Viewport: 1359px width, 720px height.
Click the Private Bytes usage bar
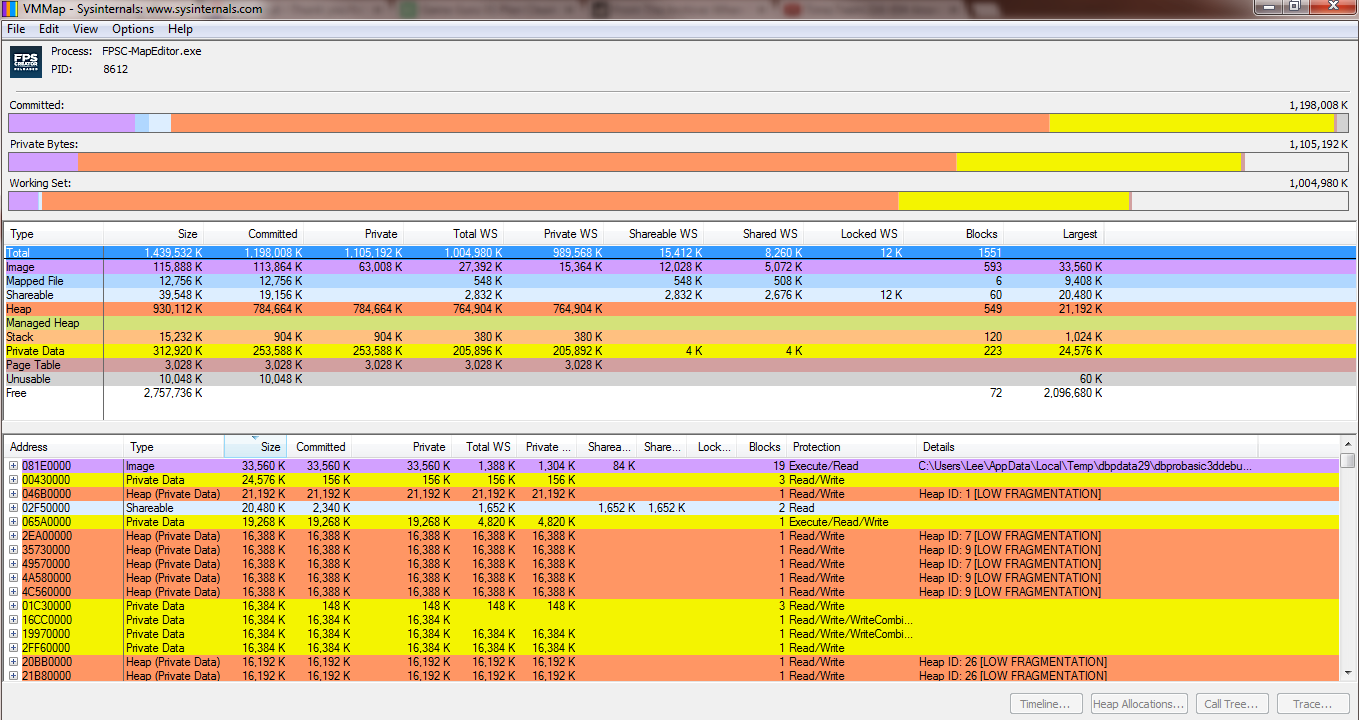click(679, 162)
